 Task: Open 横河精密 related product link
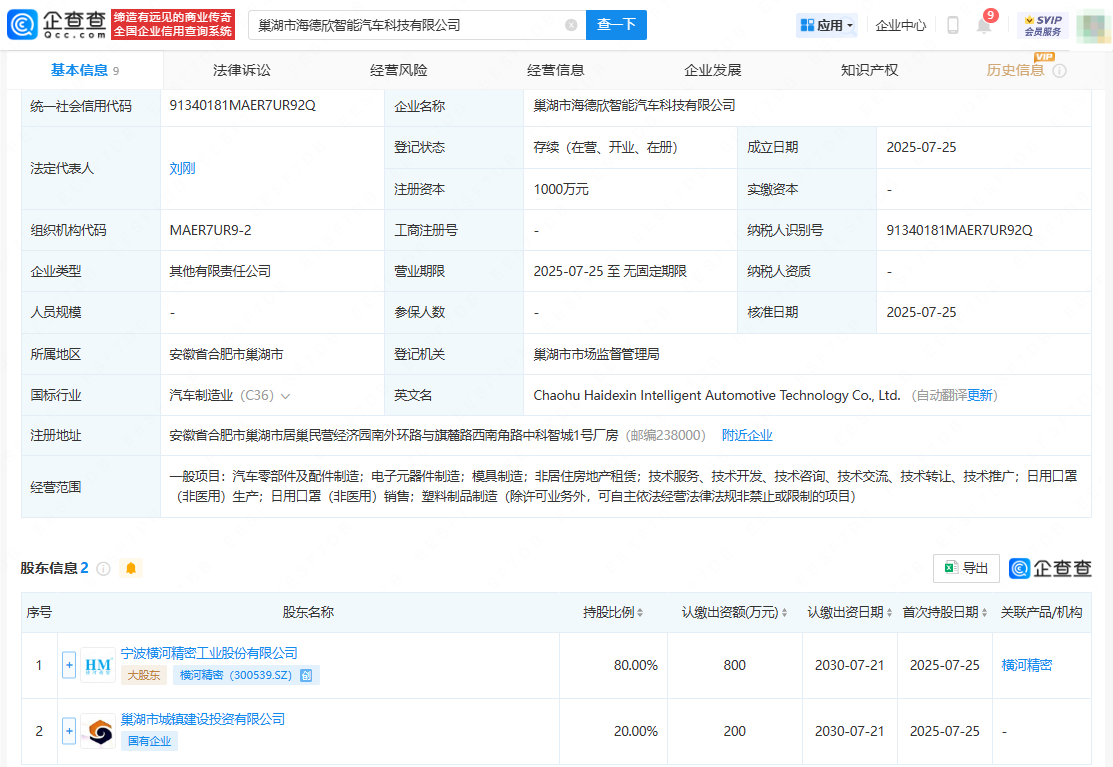point(1026,666)
